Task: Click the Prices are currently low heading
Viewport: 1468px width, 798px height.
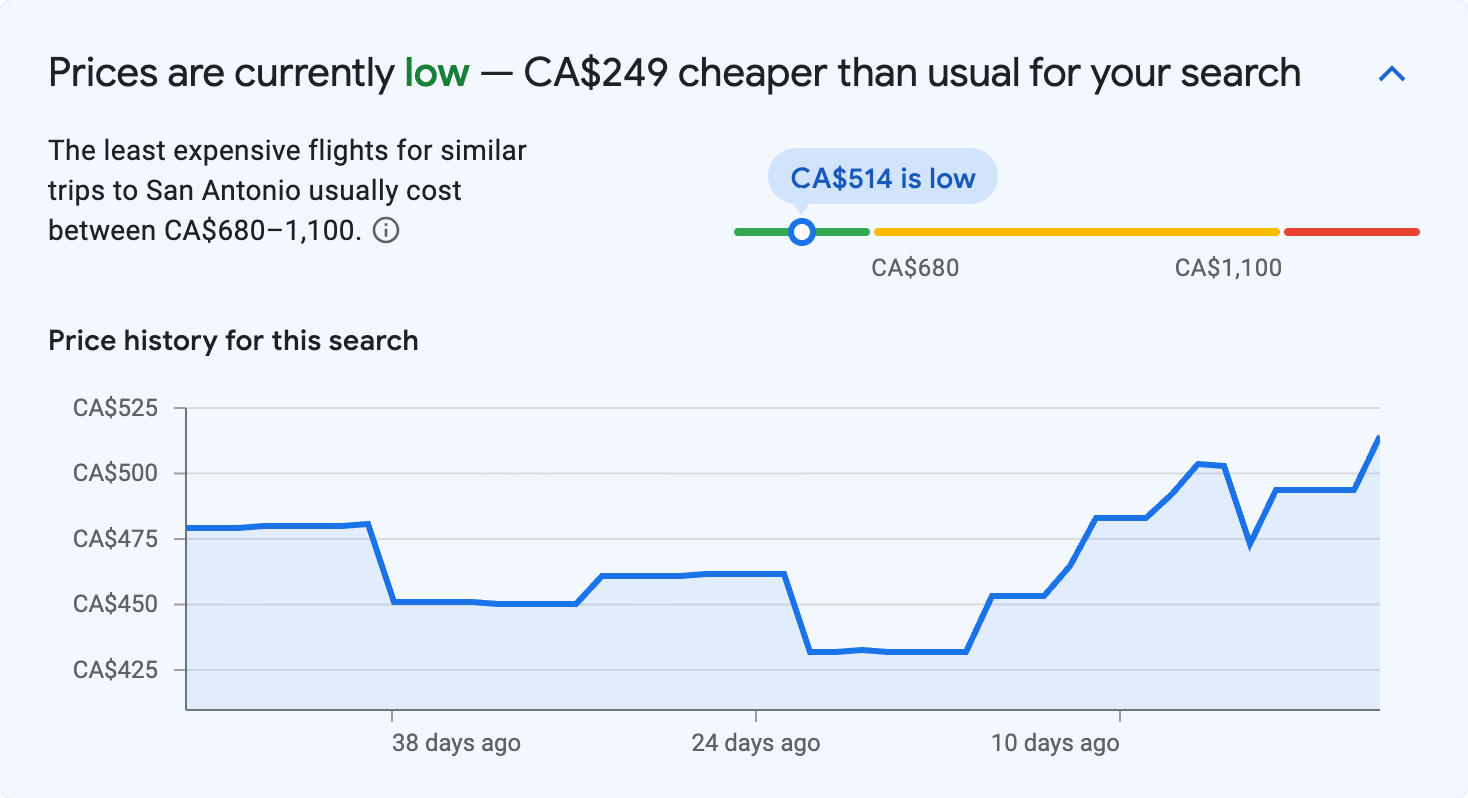Action: (674, 71)
